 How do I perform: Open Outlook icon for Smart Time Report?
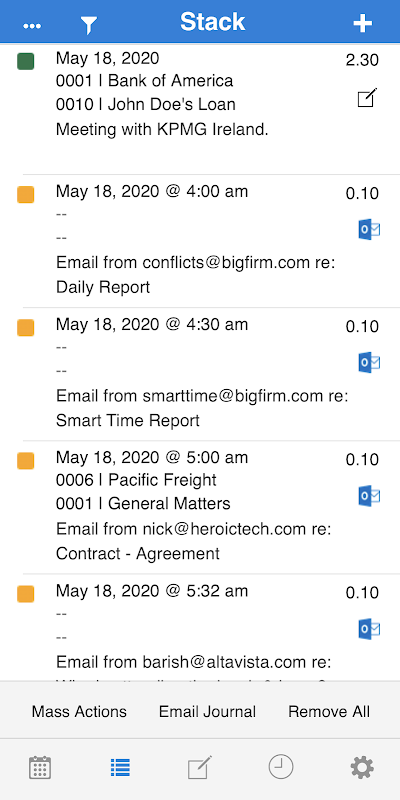coord(369,363)
